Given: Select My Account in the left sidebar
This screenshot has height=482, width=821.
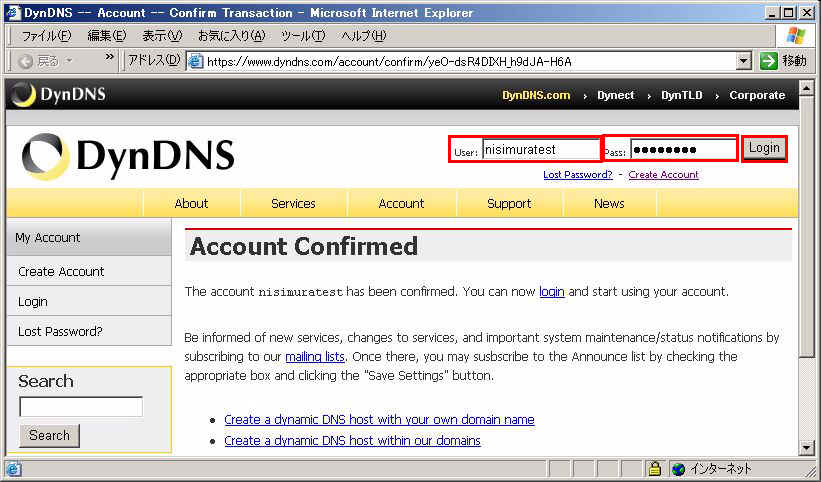Looking at the screenshot, I should tap(89, 238).
